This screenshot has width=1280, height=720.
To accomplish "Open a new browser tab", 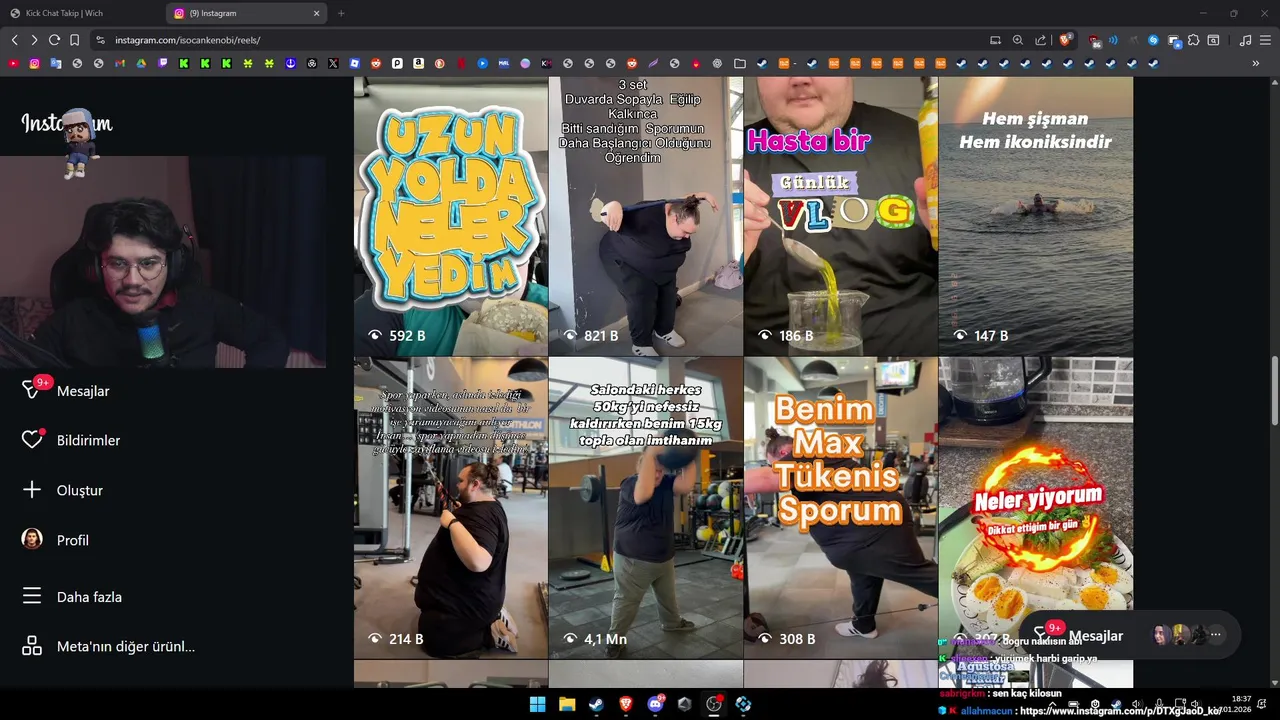I will pos(341,13).
